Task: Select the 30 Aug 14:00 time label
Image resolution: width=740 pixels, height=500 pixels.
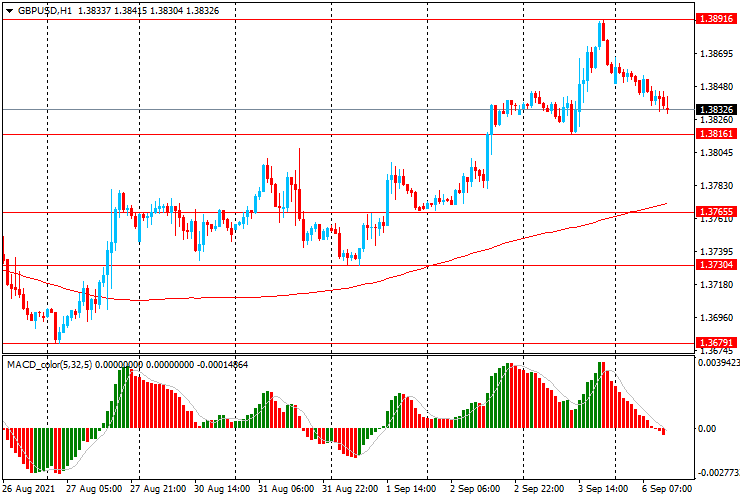Action: pyautogui.click(x=222, y=489)
